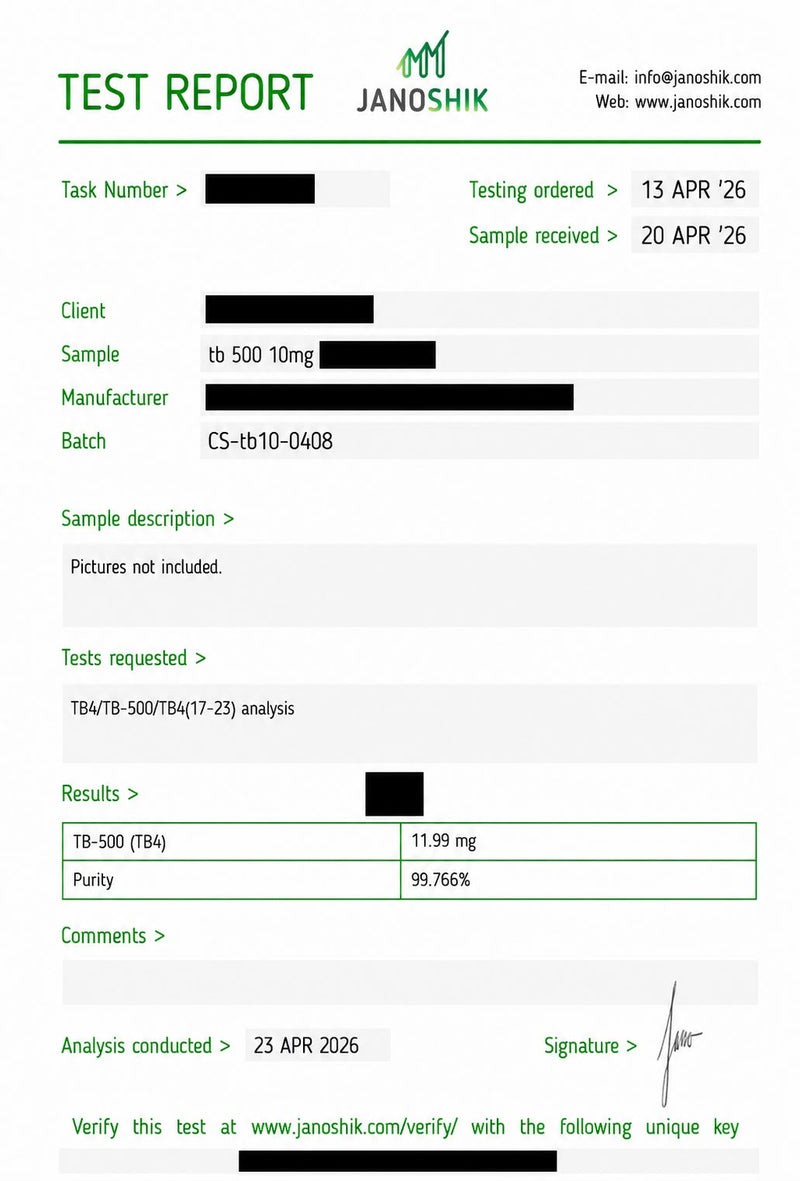
Task: Click the www.janoshik.com/verify/ link text
Action: 354,1127
